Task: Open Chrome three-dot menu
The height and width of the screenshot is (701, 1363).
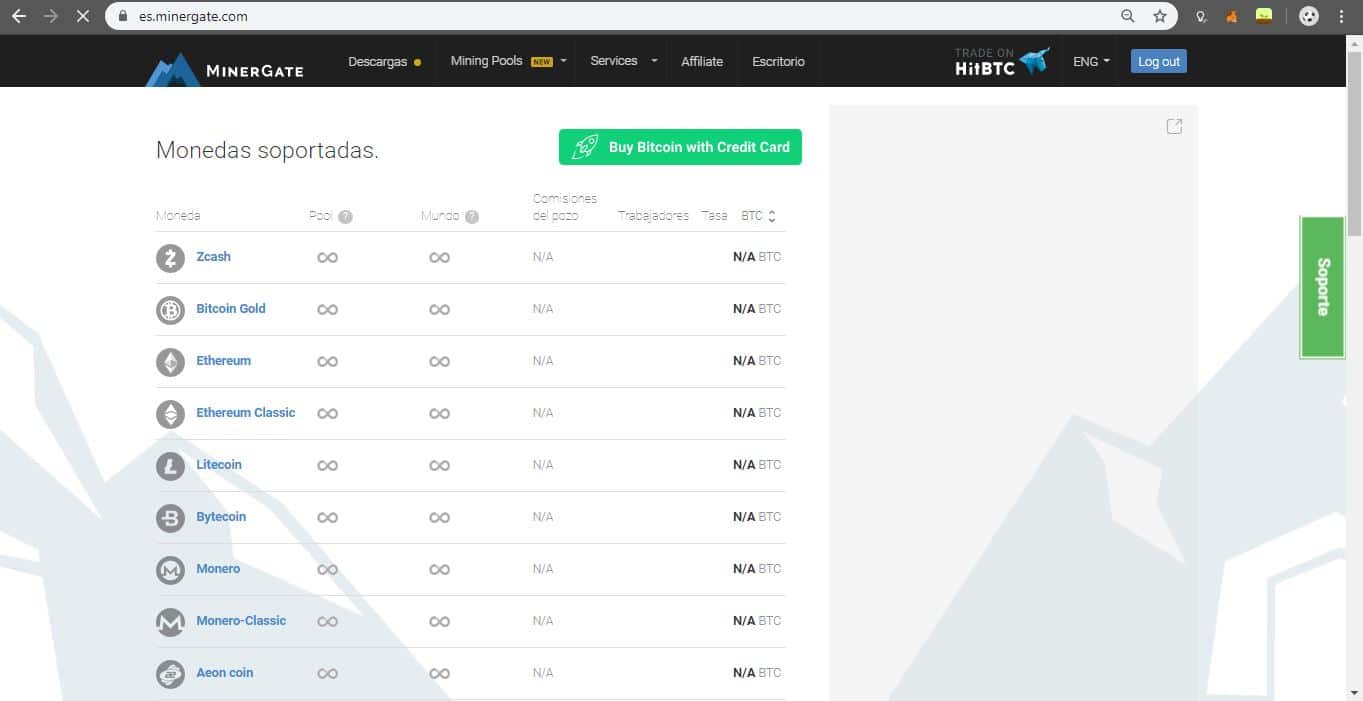Action: (x=1341, y=16)
